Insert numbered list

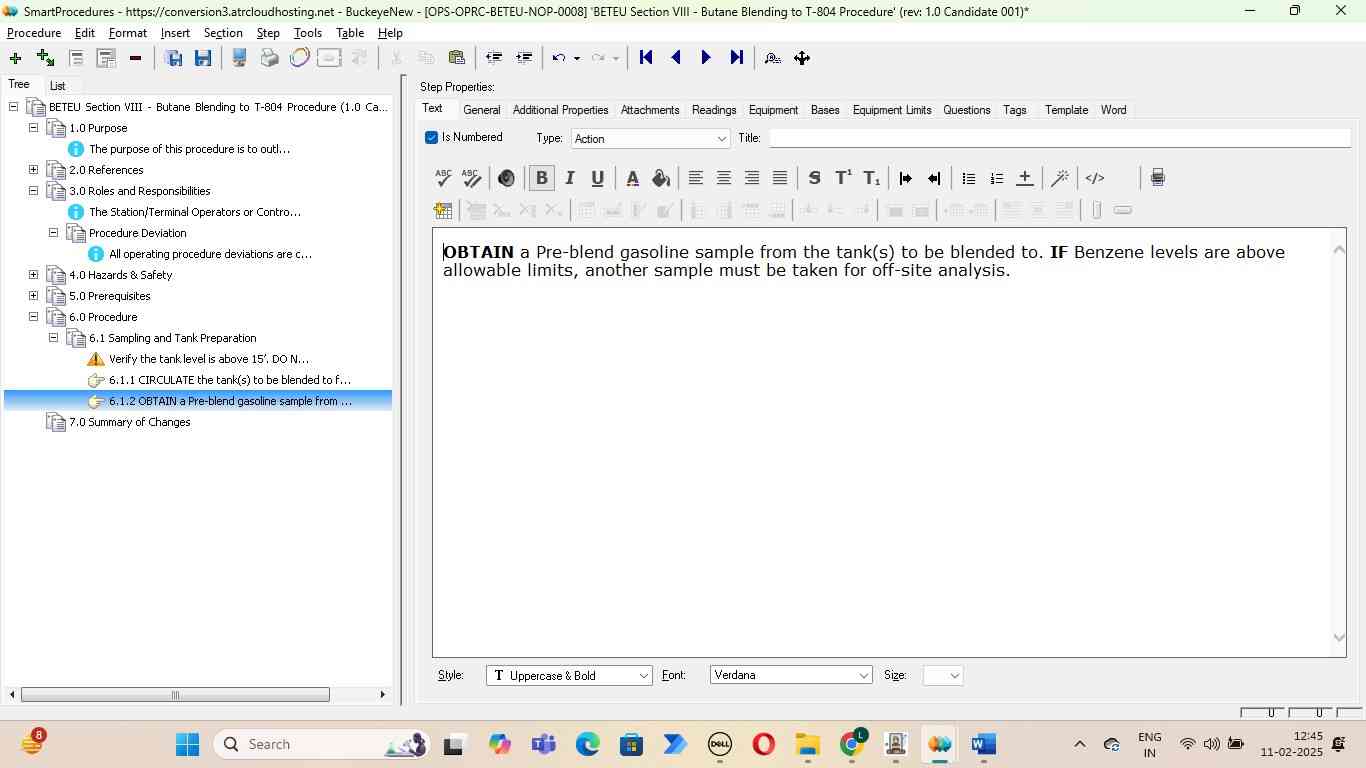click(x=996, y=178)
